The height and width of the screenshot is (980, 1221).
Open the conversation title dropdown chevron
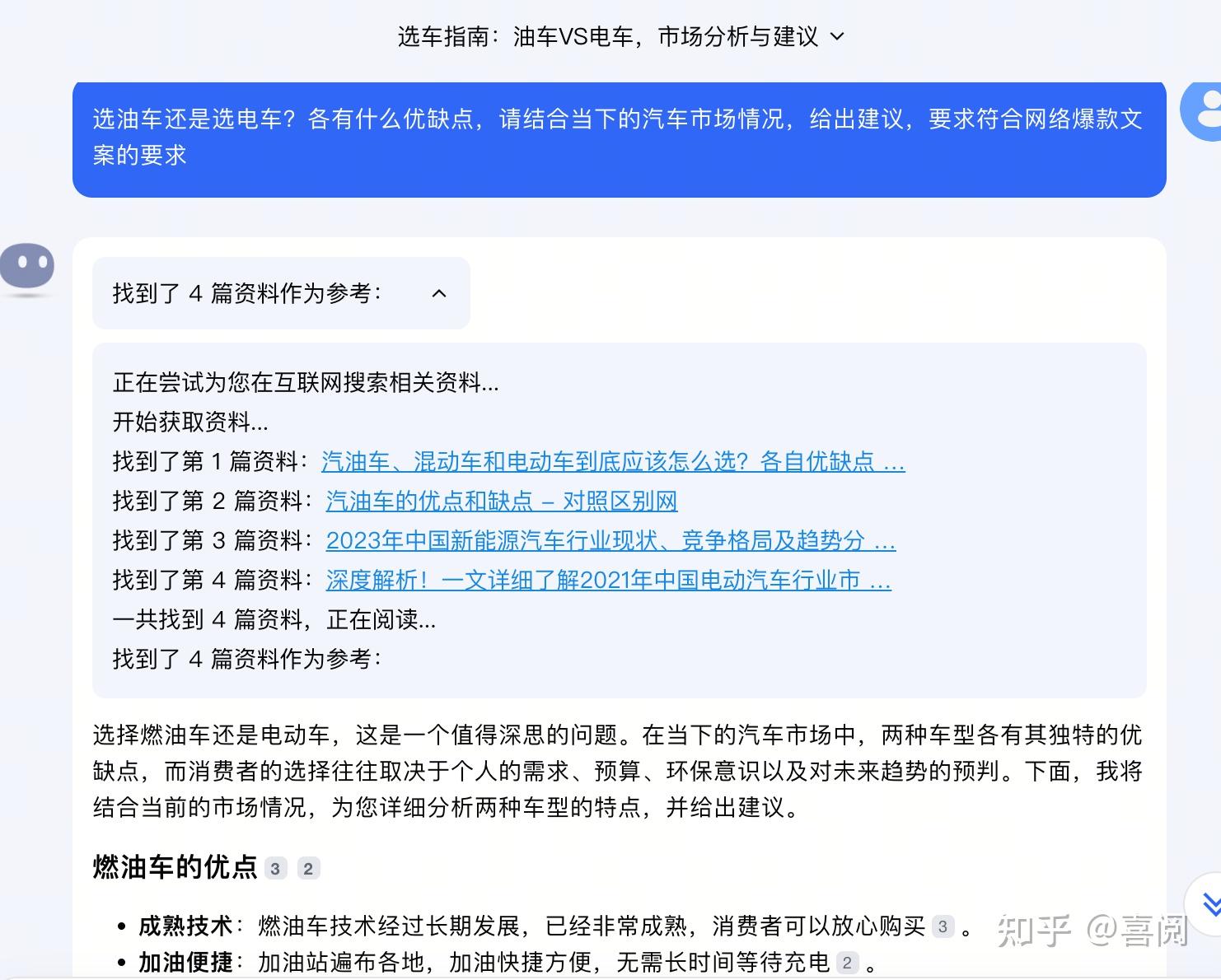pos(837,36)
